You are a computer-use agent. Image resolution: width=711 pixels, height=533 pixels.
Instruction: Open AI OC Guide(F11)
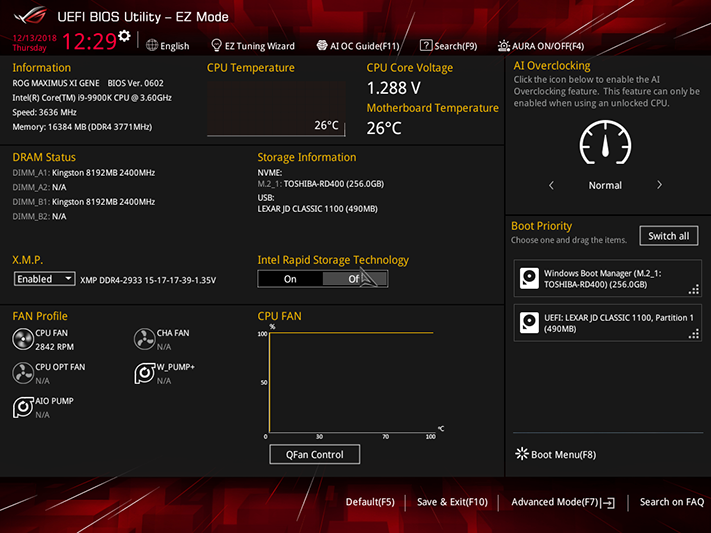tap(358, 46)
